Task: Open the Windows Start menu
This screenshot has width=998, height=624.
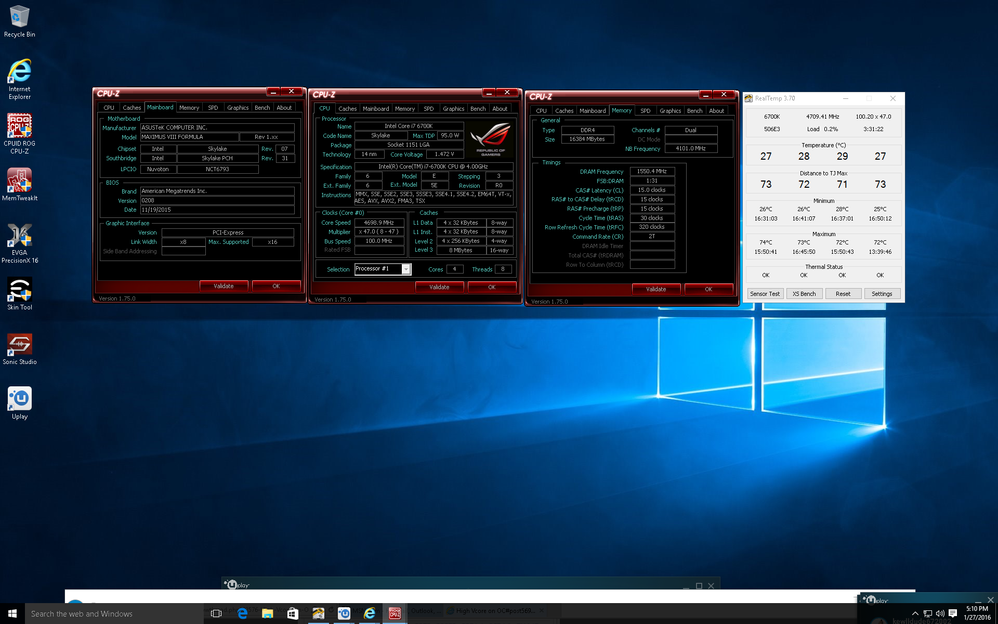Action: [x=12, y=613]
